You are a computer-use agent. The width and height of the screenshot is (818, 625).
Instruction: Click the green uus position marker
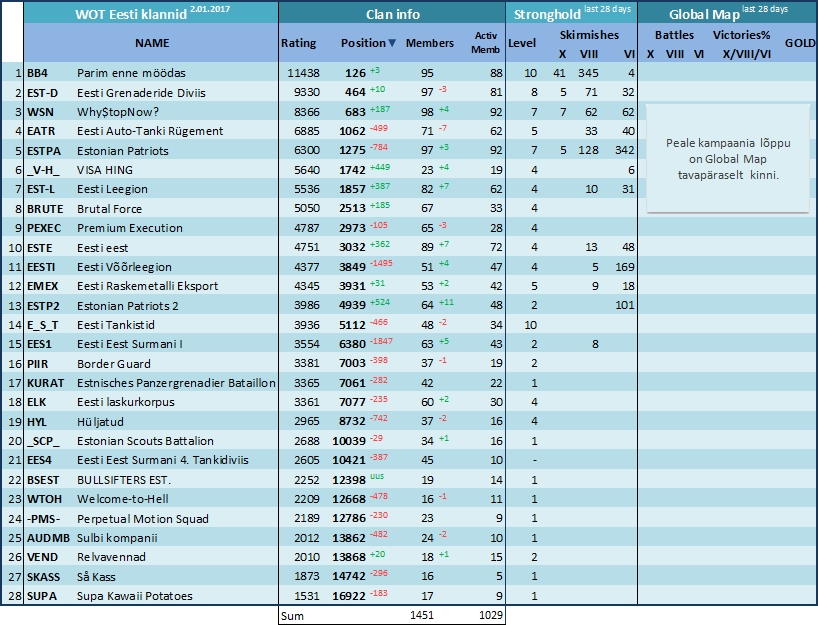pos(377,476)
